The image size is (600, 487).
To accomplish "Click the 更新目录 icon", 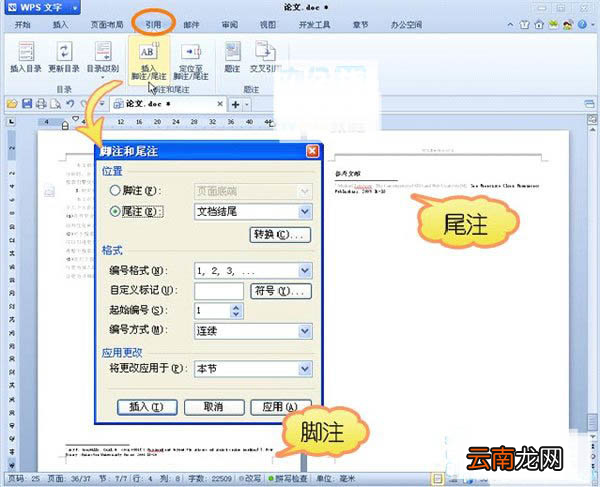I will (x=64, y=57).
